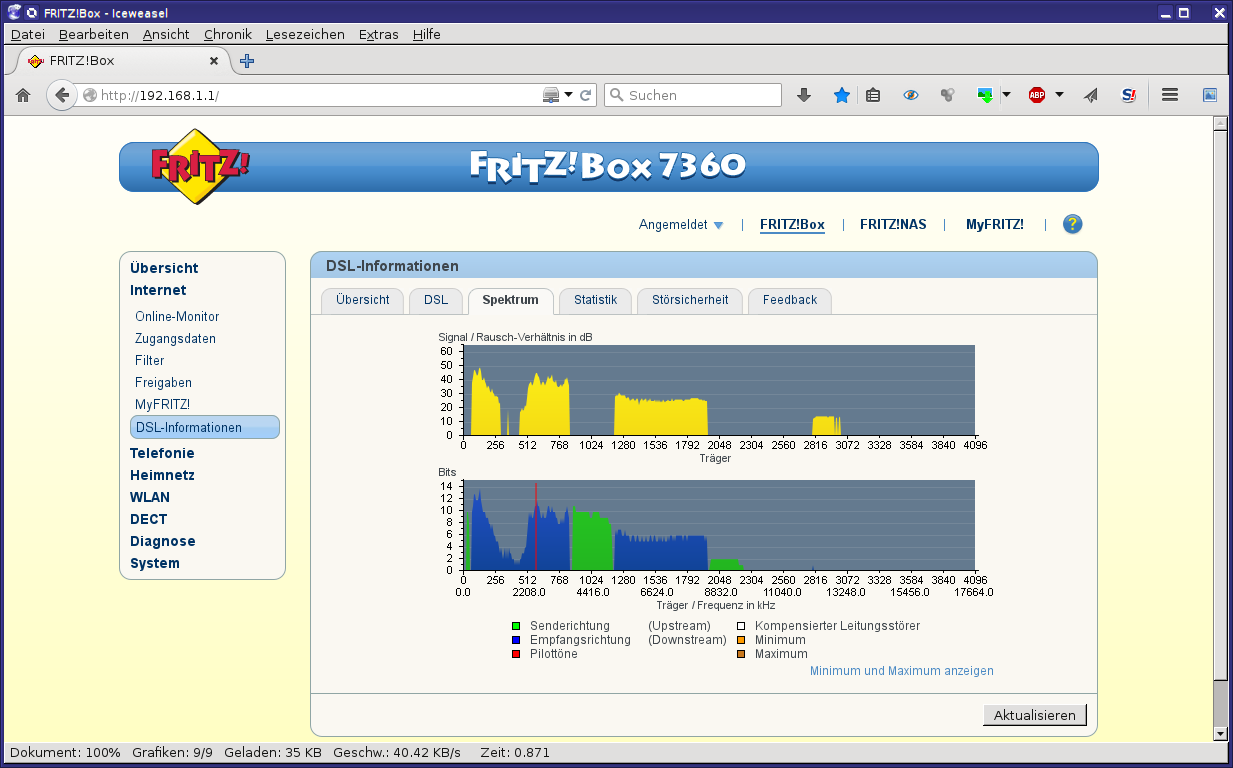
Task: Select DSL-Informationen in the sidebar
Action: click(205, 427)
